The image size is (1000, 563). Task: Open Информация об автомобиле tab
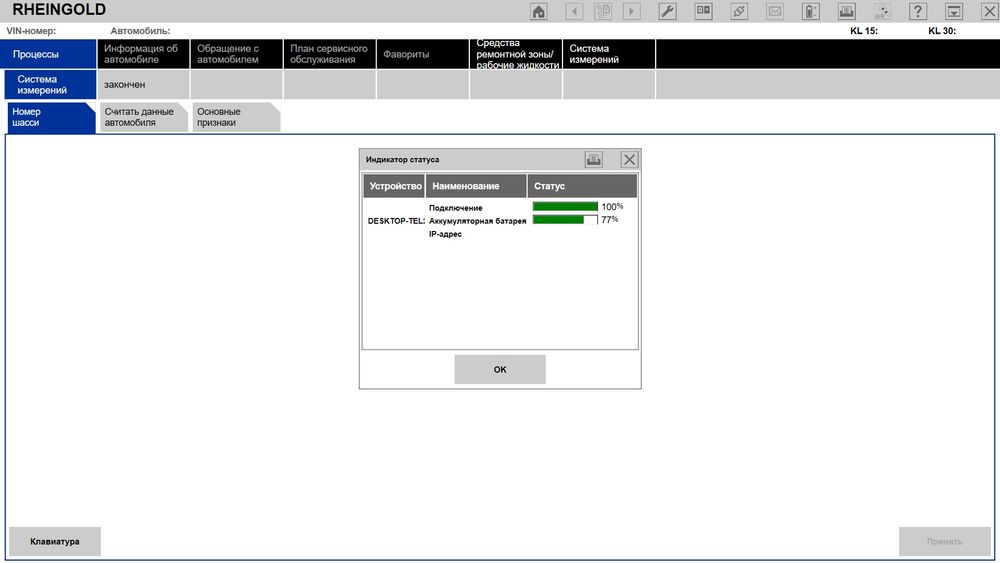(x=143, y=54)
